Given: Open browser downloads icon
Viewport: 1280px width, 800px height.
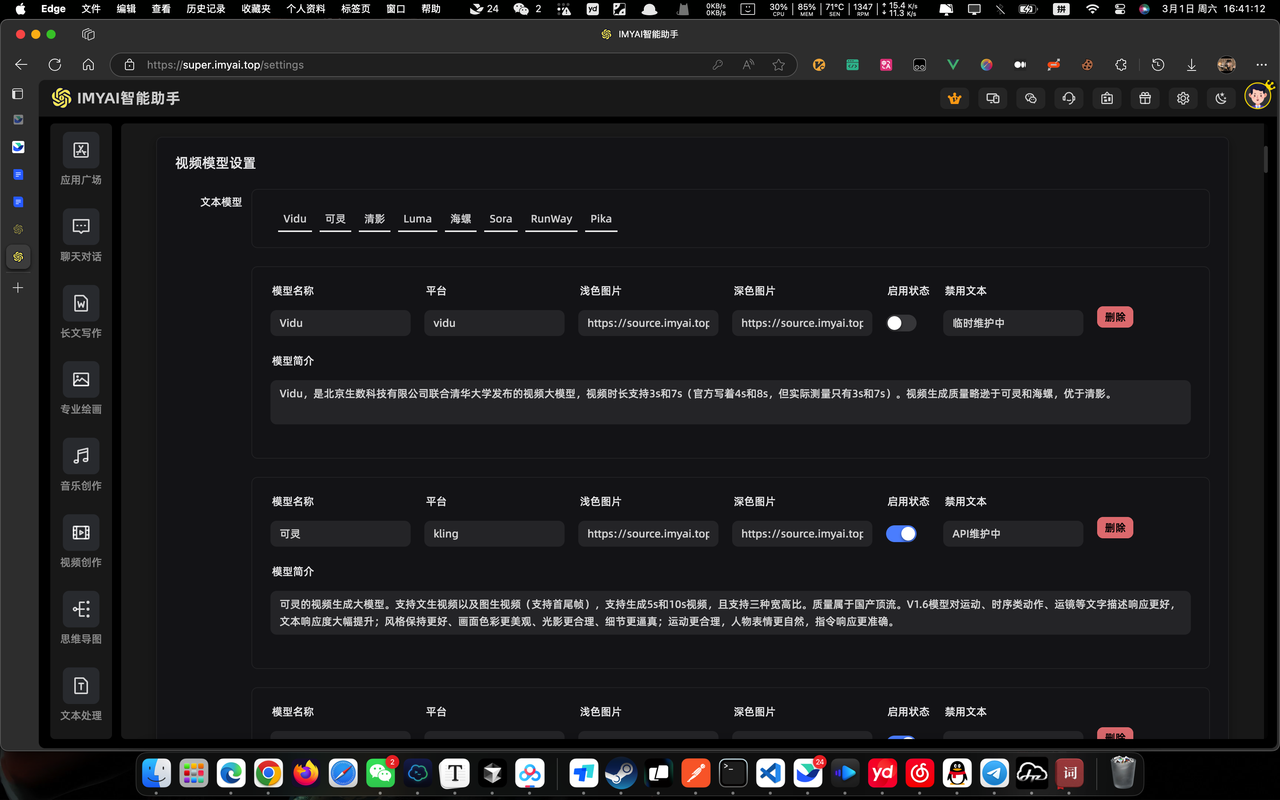Looking at the screenshot, I should coord(1191,65).
